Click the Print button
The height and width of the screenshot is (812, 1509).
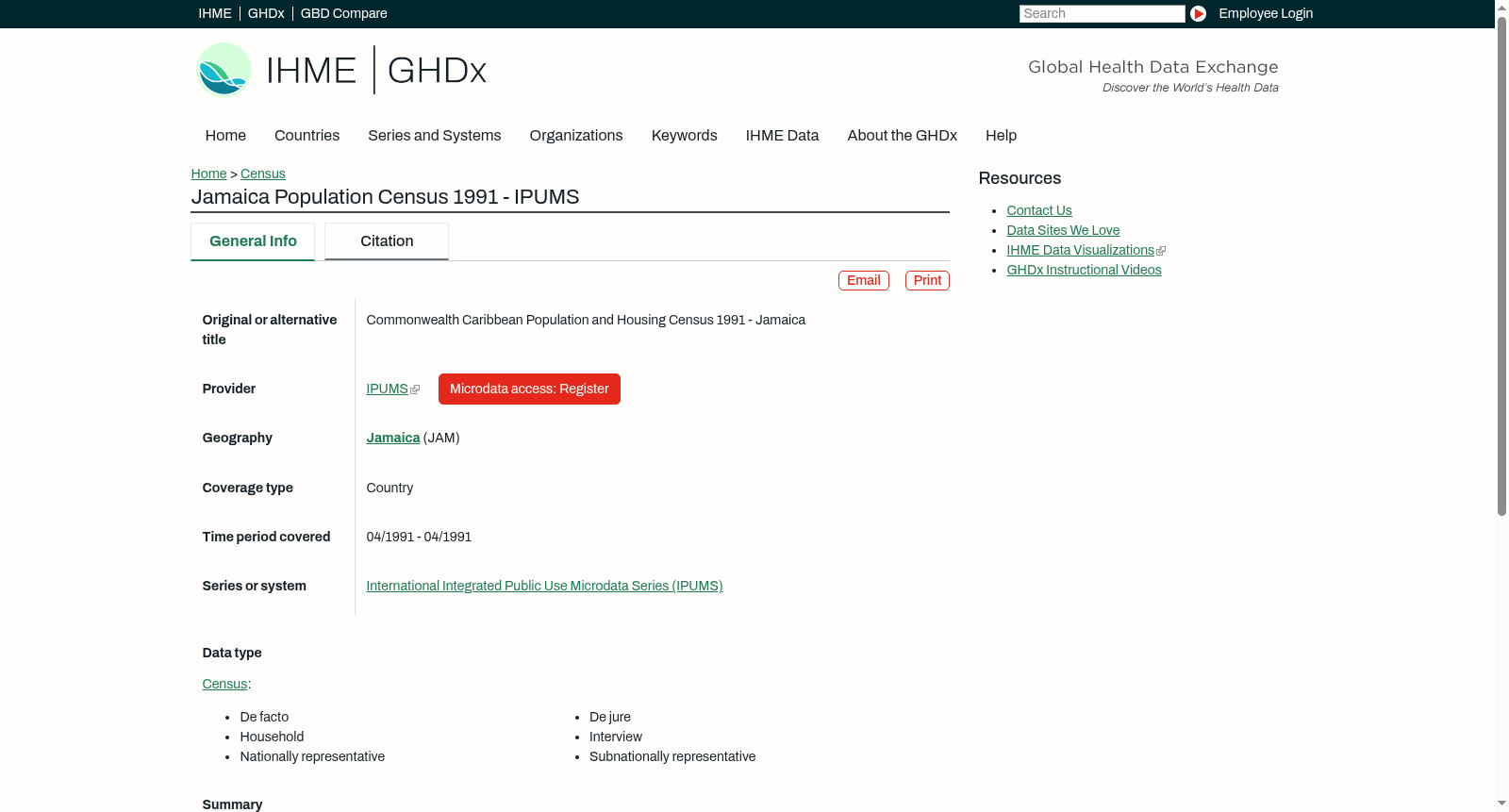(x=927, y=280)
